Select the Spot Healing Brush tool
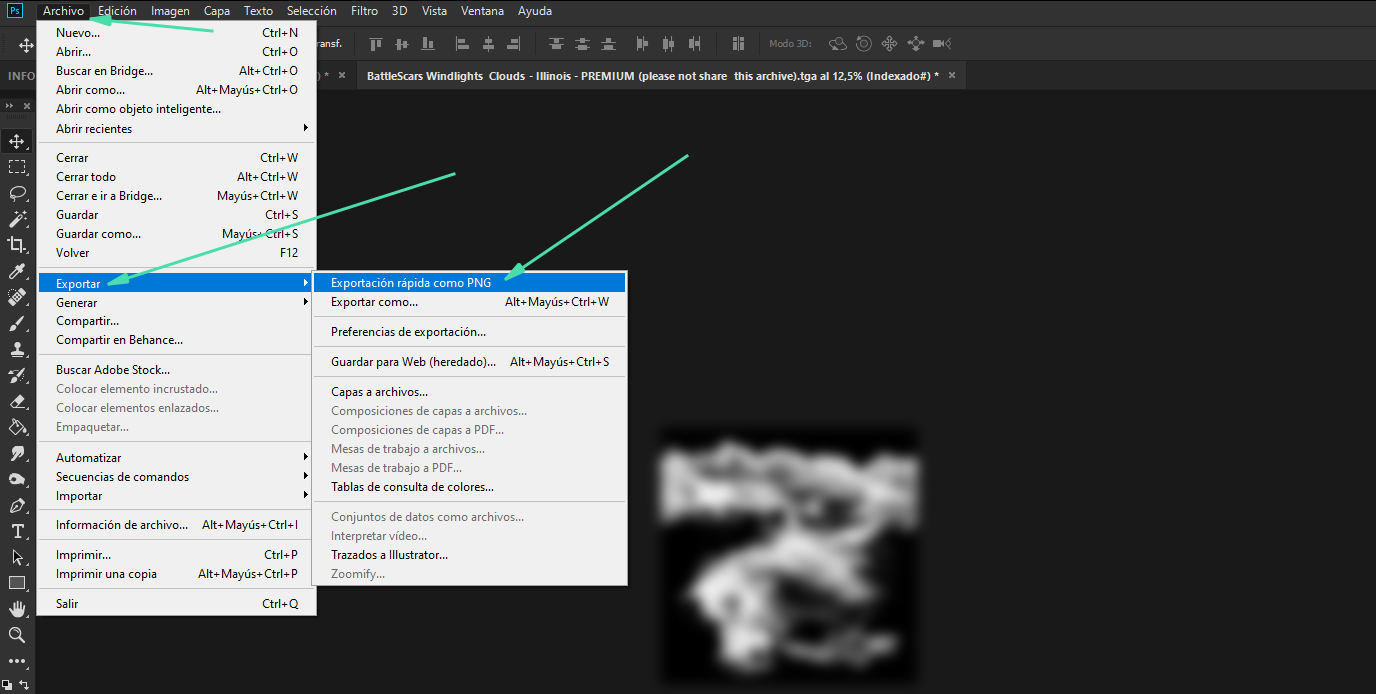This screenshot has height=694, width=1376. (17, 297)
